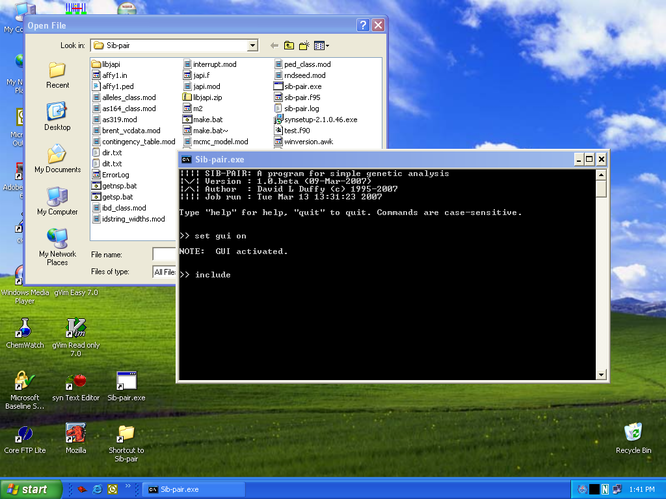Select file rndseed.mod
The image size is (666, 499).
(300, 75)
